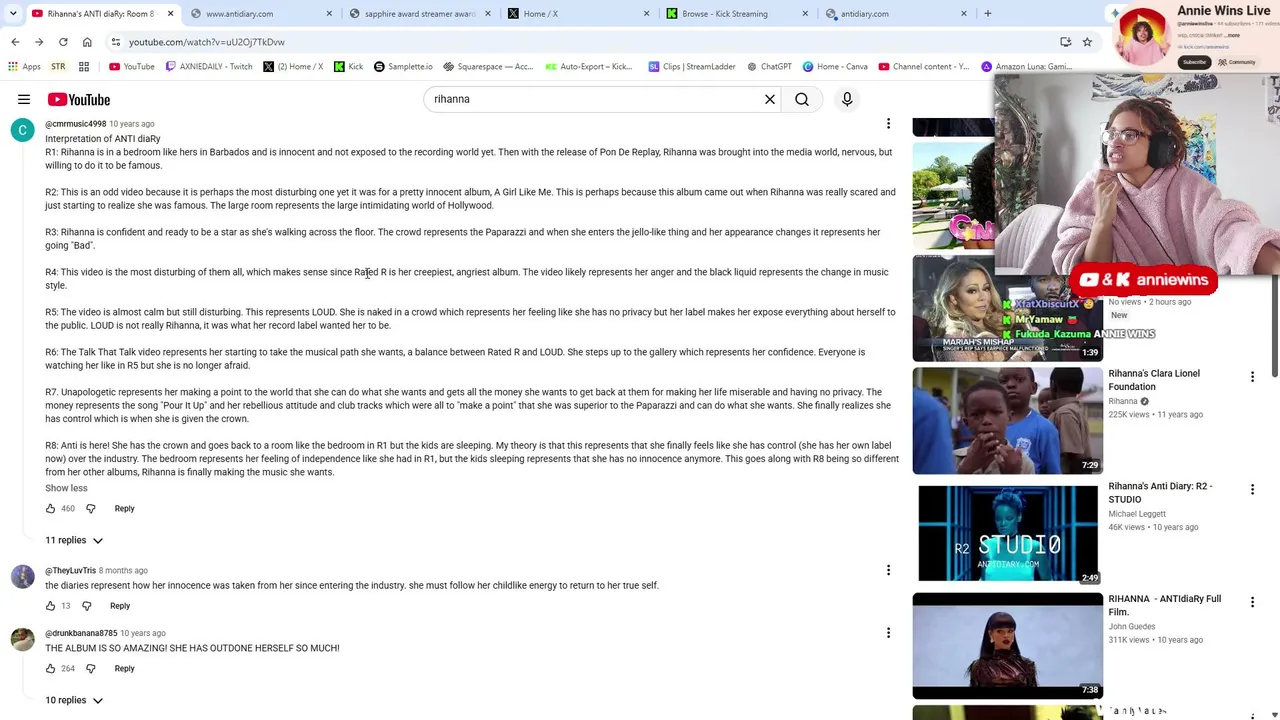Open the tab search dropdown arrow
The image size is (1280, 720).
[x=13, y=14]
